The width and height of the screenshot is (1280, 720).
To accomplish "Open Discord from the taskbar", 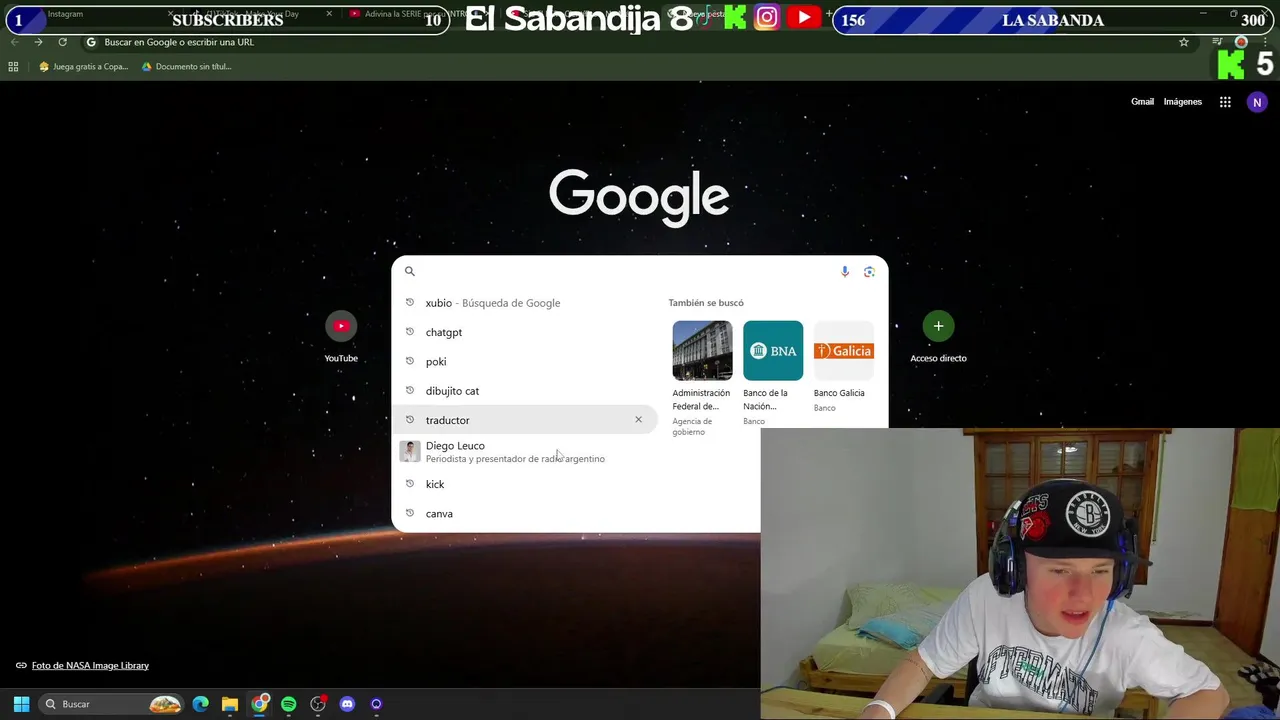I will click(x=347, y=704).
